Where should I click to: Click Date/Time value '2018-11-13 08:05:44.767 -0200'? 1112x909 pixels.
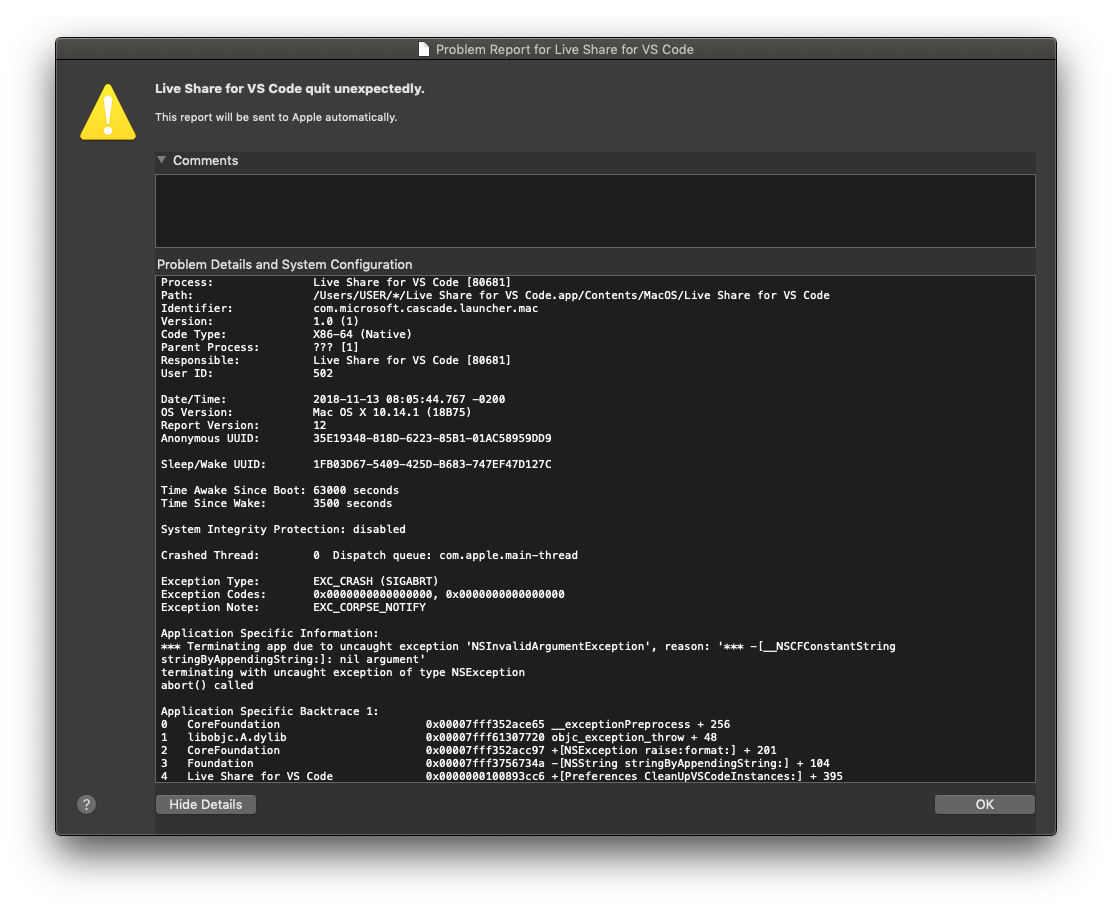click(409, 399)
